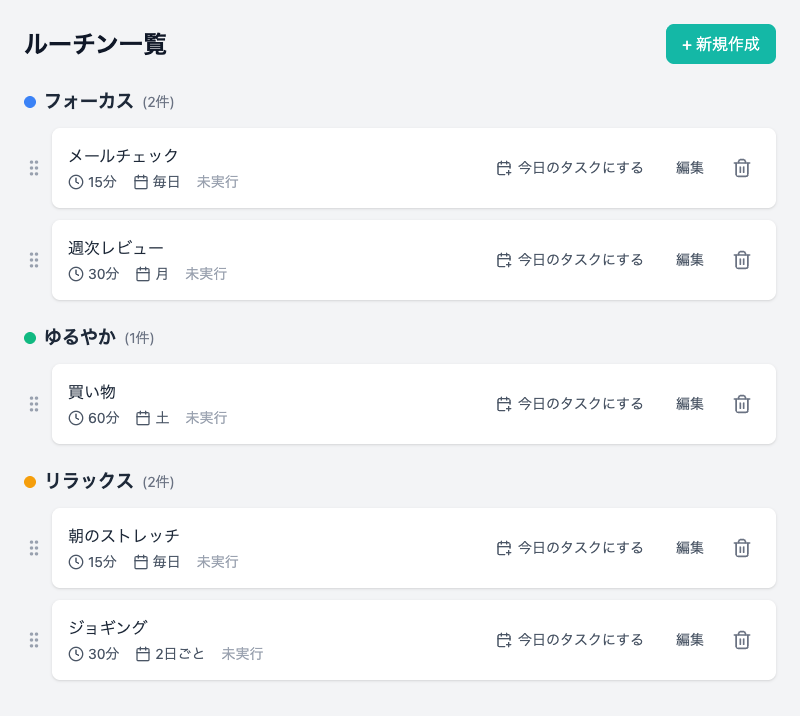
Task: Delete the 買い物 routine with trash icon
Action: tap(742, 404)
